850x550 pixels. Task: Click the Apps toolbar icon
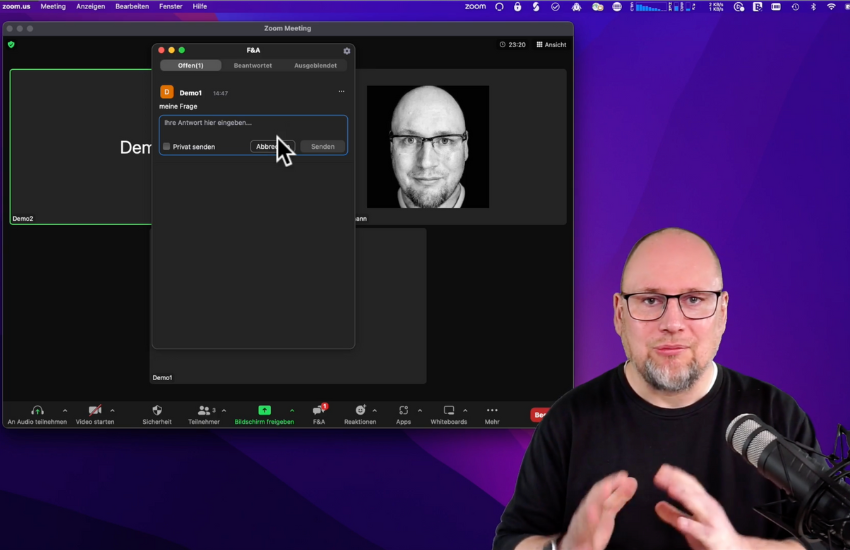(x=403, y=410)
